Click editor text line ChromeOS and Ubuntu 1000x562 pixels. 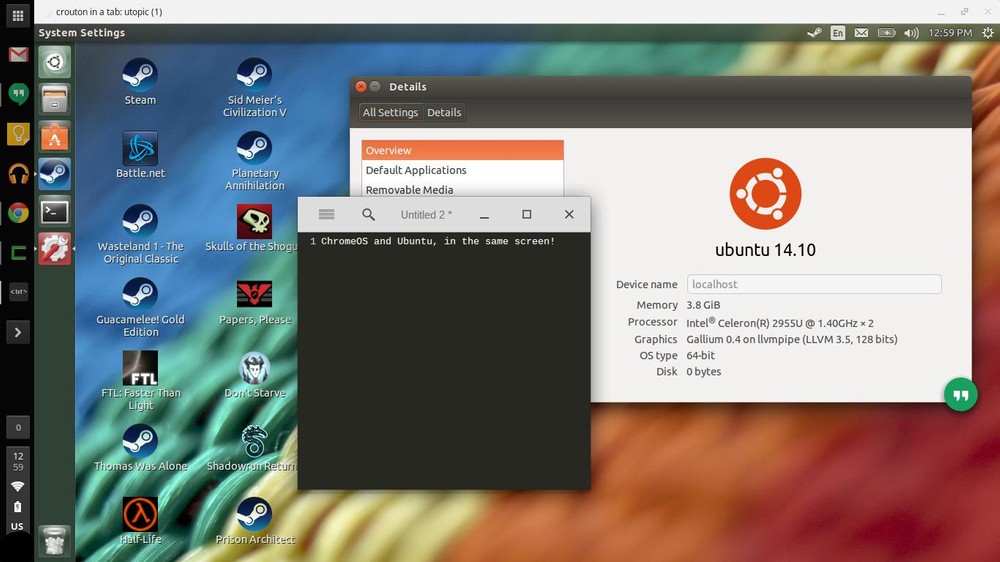[438, 241]
